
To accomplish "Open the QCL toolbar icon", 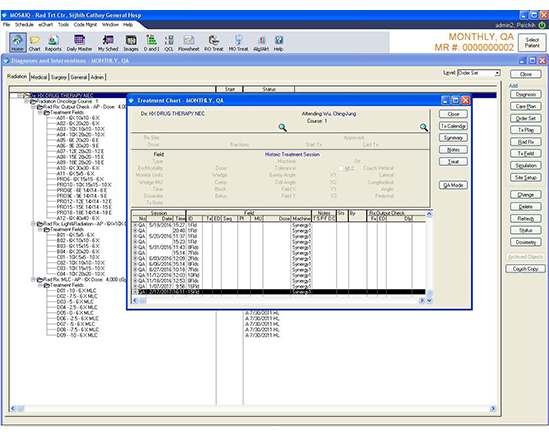I will pos(169,43).
